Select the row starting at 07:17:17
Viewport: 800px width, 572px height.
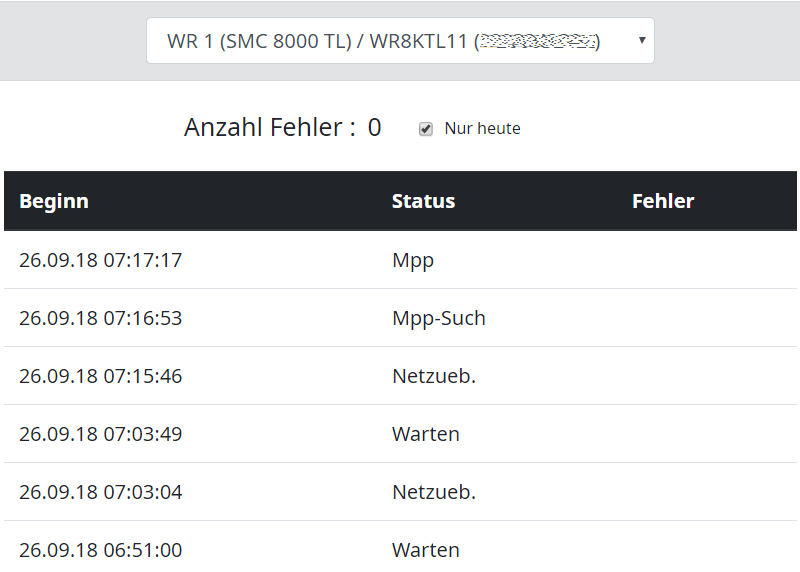[100, 260]
